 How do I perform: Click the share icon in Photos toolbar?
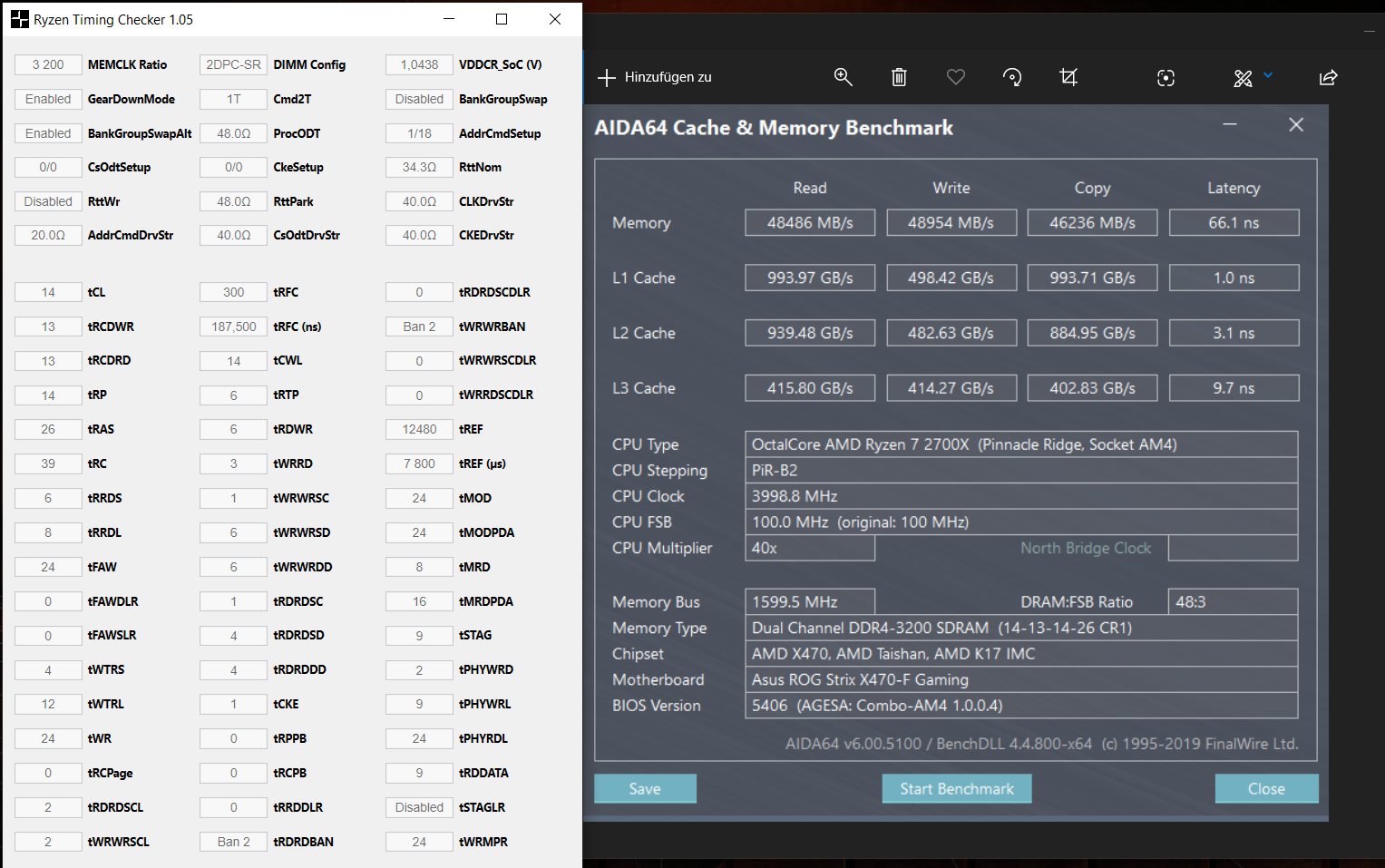tap(1328, 77)
